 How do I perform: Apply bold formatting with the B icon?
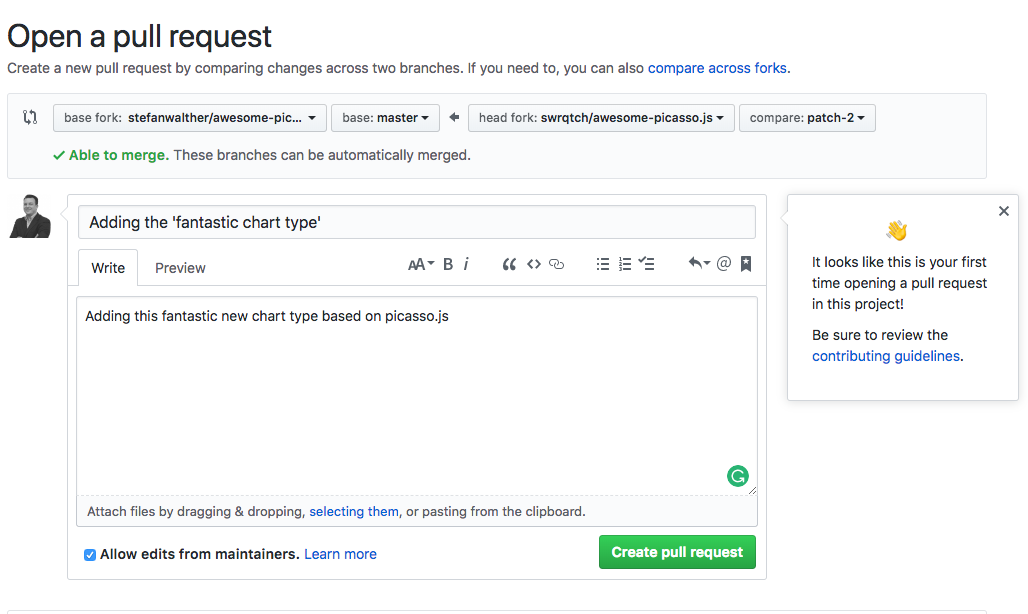(448, 264)
